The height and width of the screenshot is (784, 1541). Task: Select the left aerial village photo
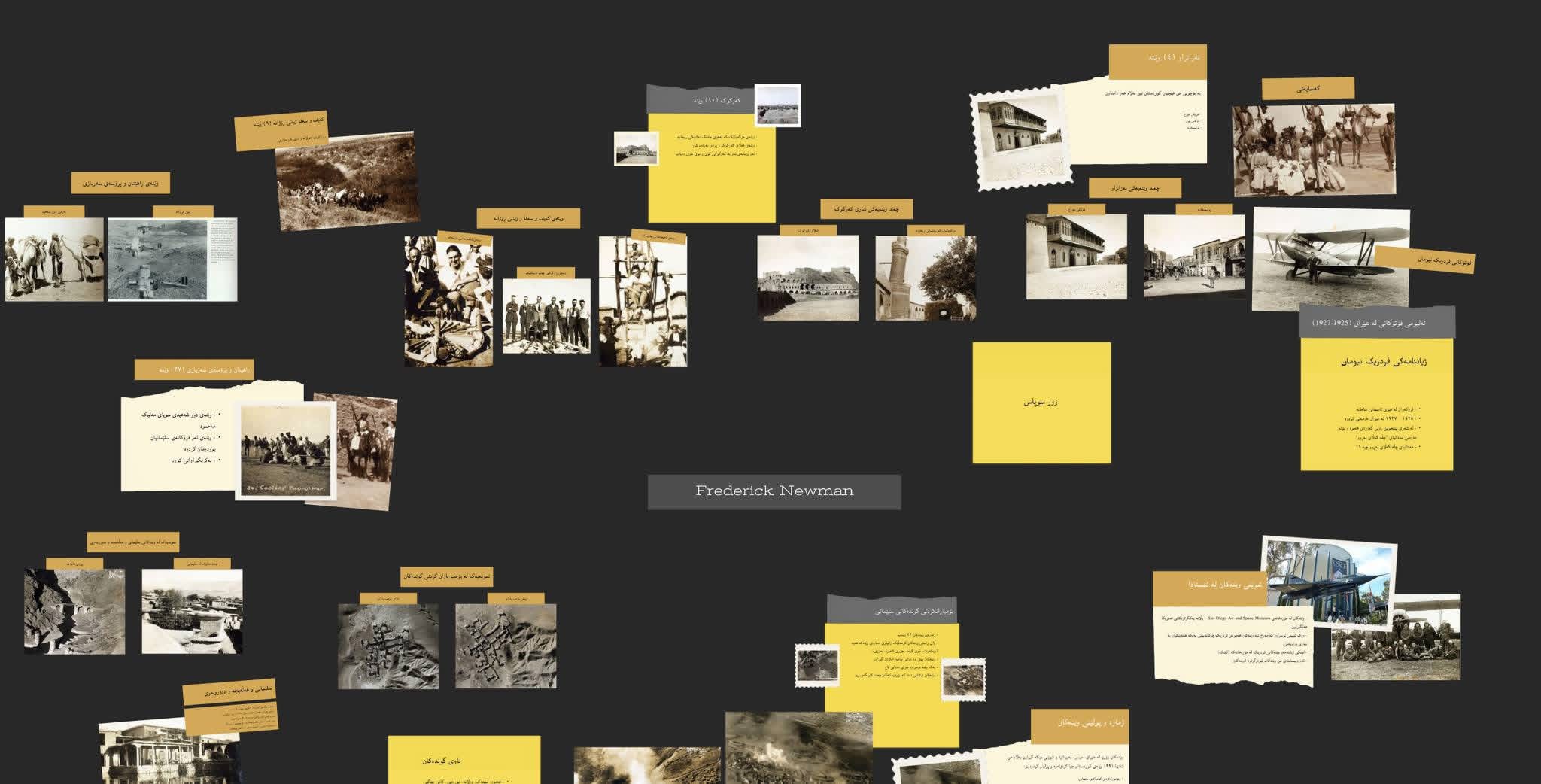tap(388, 646)
